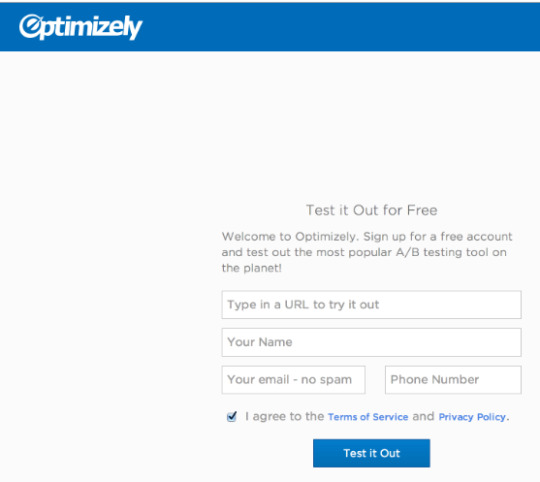Click the 'Sign up for a free account' sentence
Viewport: 540px width, 482px height.
coord(438,237)
